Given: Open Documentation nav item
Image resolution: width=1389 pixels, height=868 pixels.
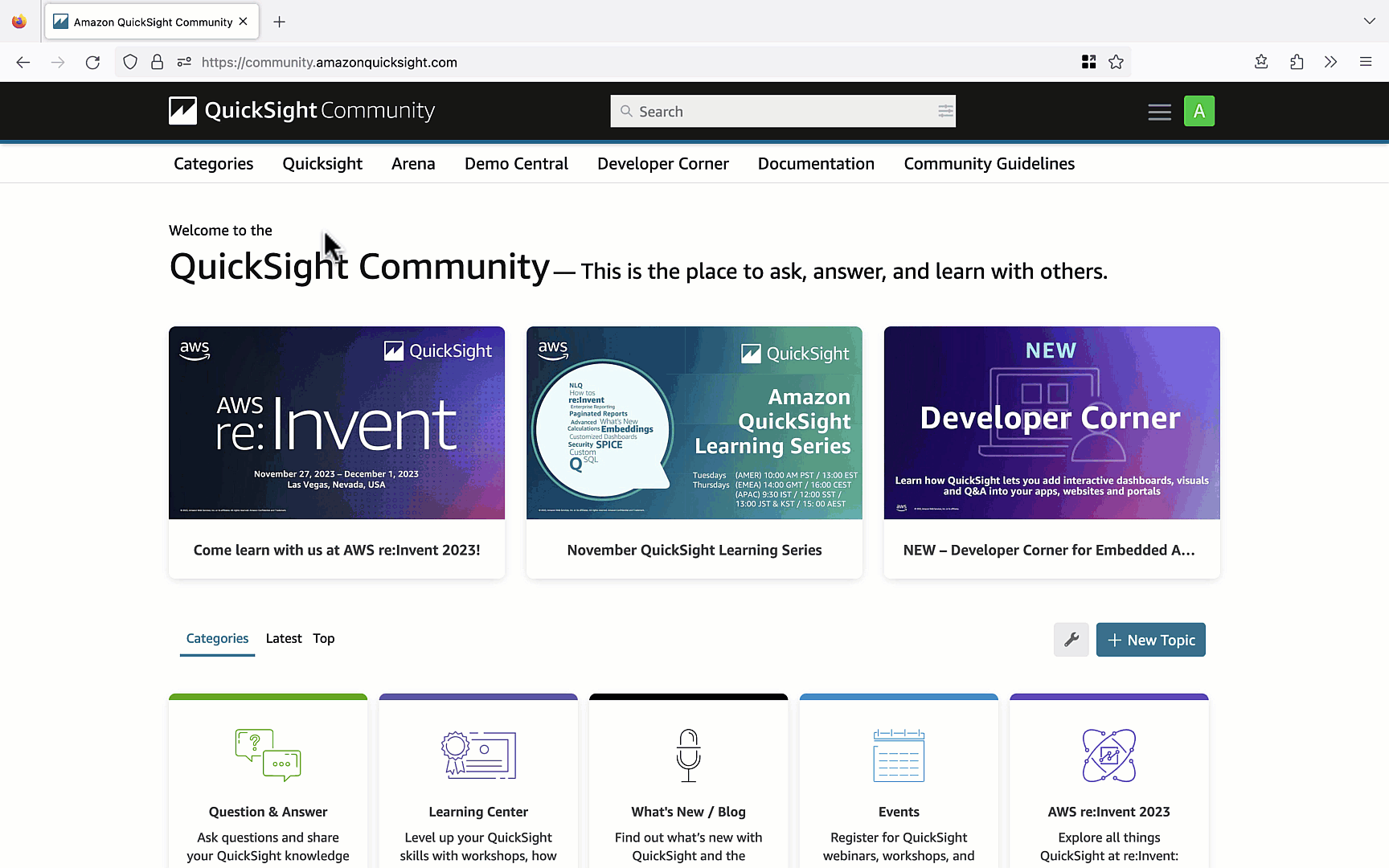Looking at the screenshot, I should click(x=816, y=163).
